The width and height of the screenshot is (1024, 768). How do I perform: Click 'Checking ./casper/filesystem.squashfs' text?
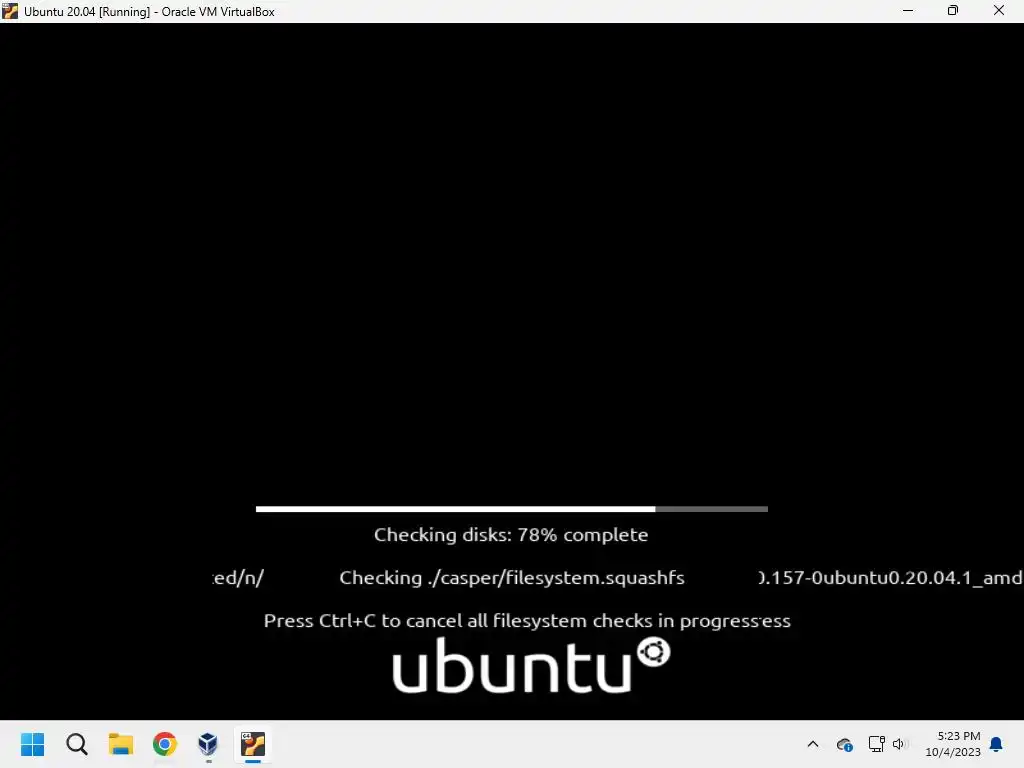coord(512,578)
